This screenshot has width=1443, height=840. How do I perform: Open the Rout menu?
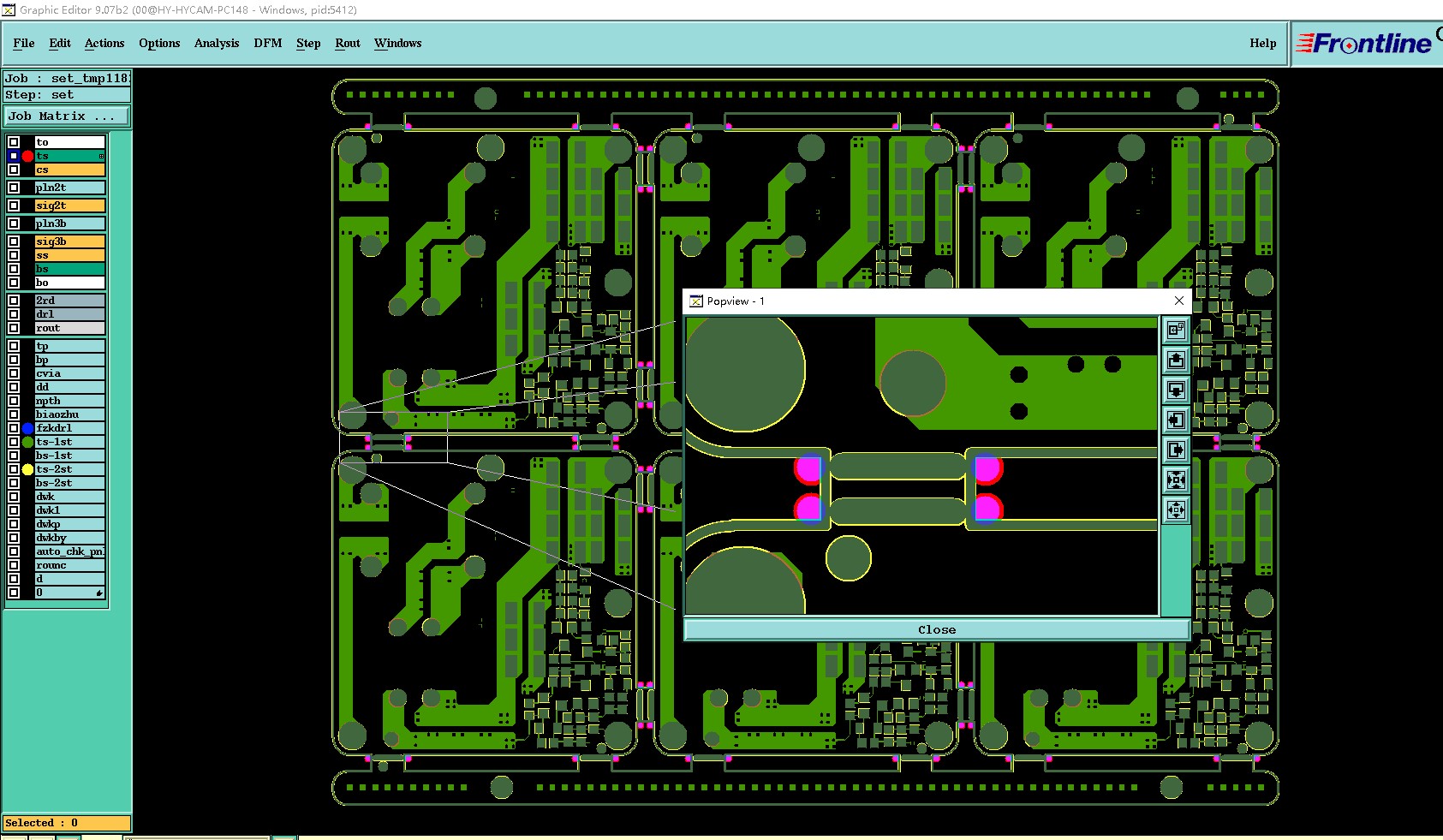348,43
